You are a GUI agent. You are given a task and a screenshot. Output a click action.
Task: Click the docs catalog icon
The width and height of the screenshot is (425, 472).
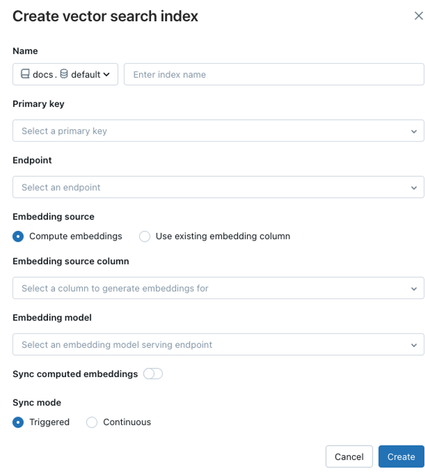[x=25, y=74]
